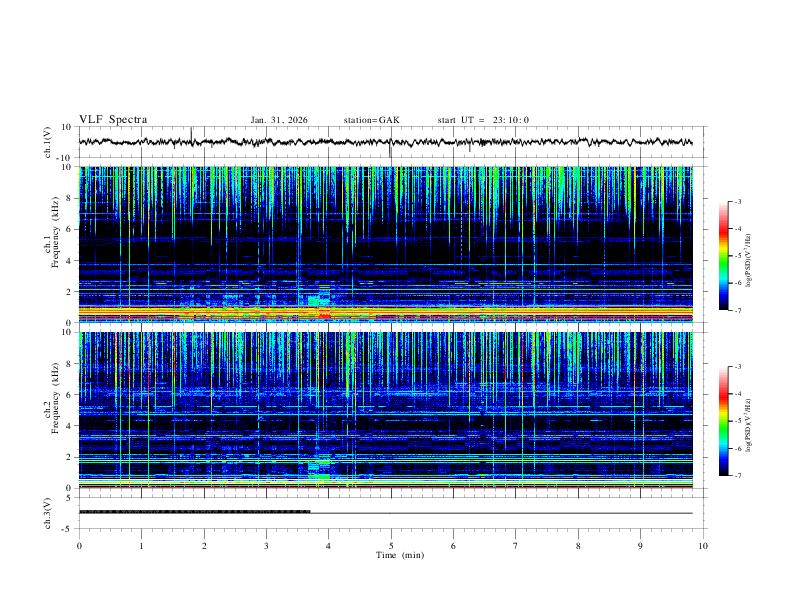Click the "-3" tick on ch.2 color bar
The image size is (792, 612).
click(x=737, y=367)
